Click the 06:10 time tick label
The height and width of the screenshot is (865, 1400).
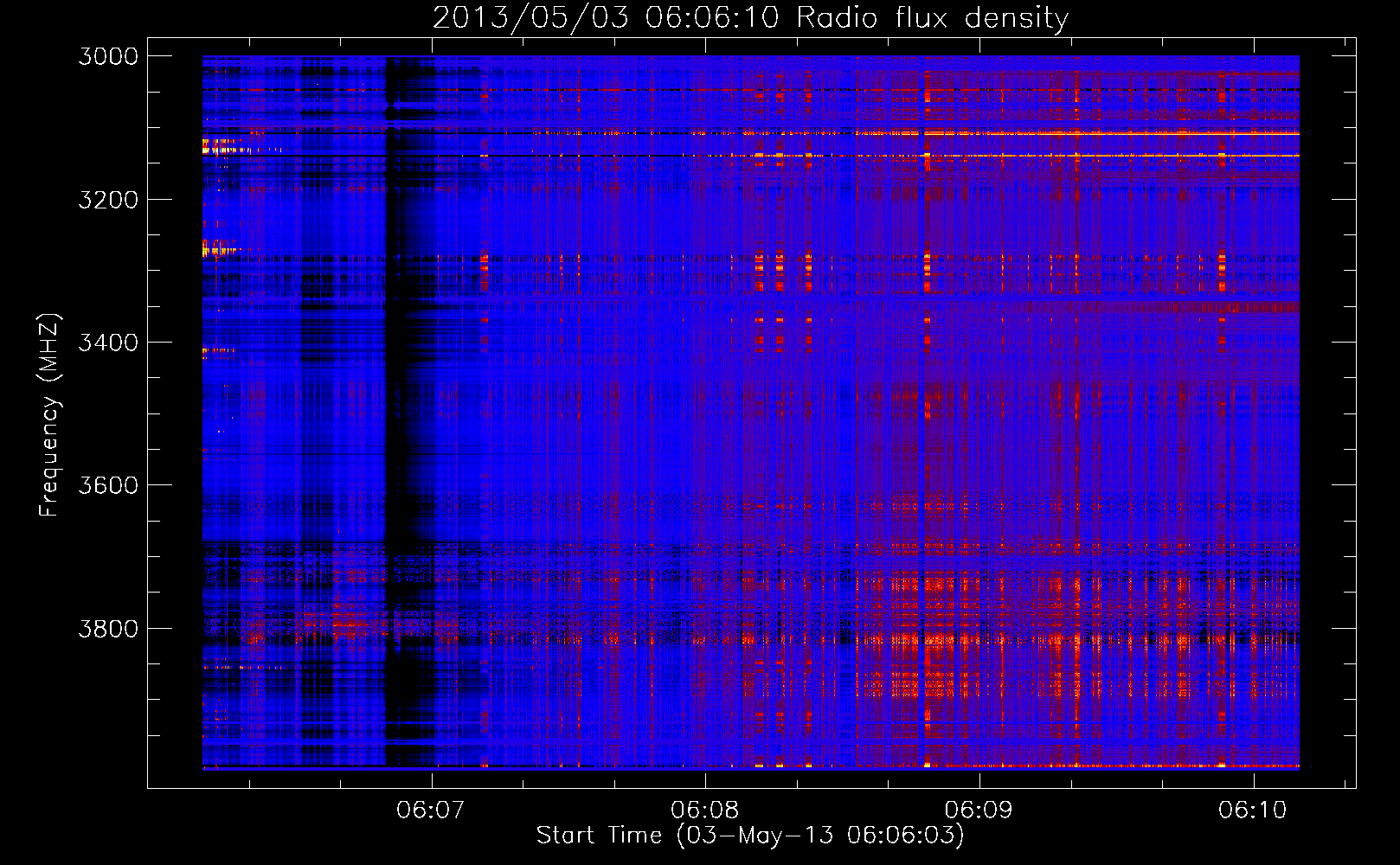coord(1253,810)
